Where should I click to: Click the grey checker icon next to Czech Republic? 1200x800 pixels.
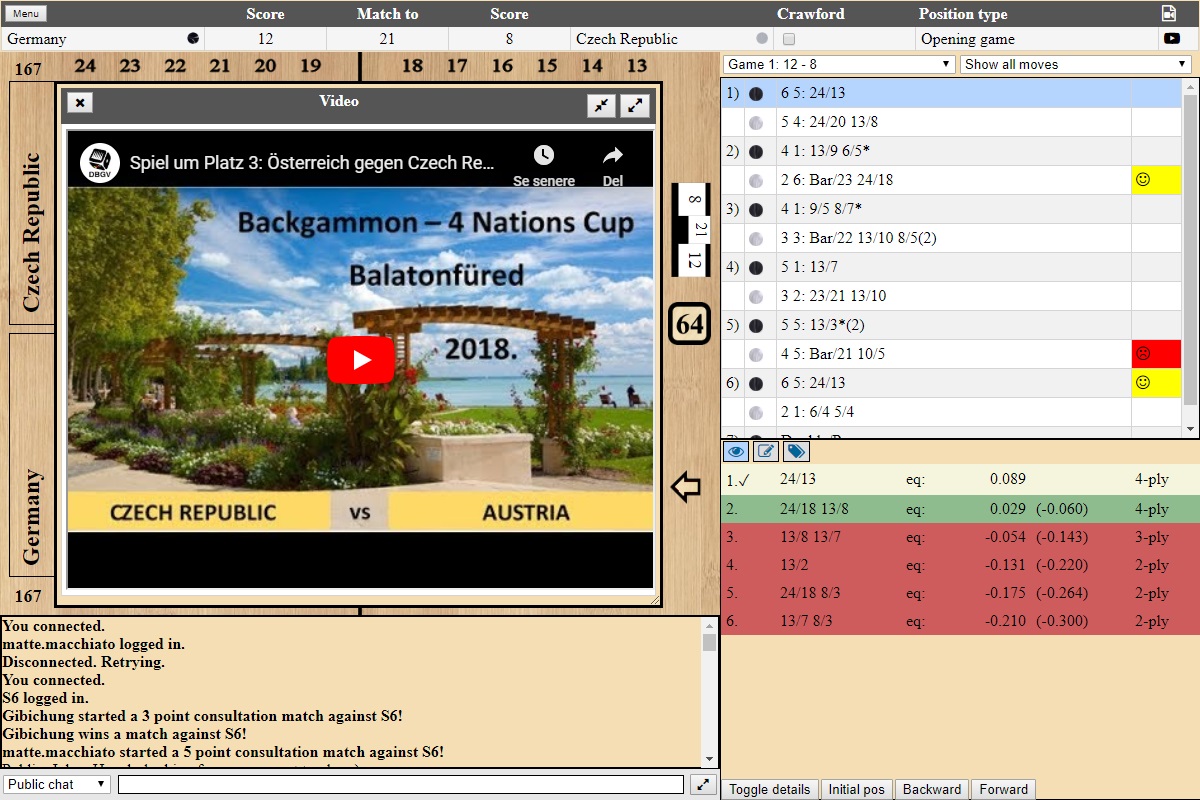762,39
